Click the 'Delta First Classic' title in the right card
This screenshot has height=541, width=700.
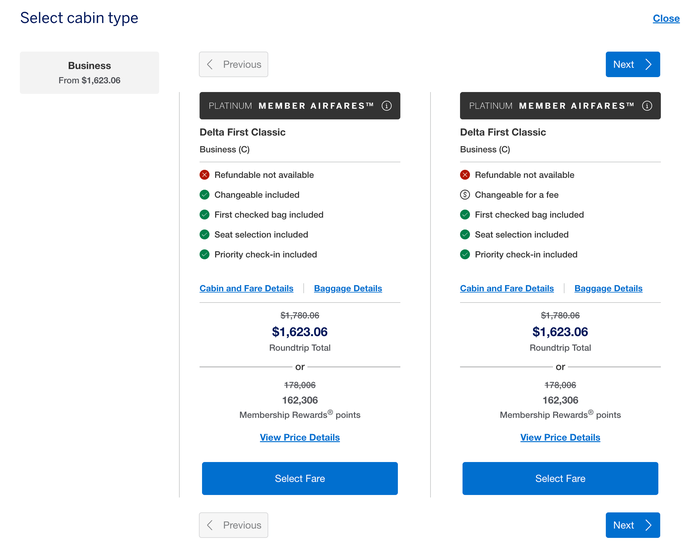point(503,132)
